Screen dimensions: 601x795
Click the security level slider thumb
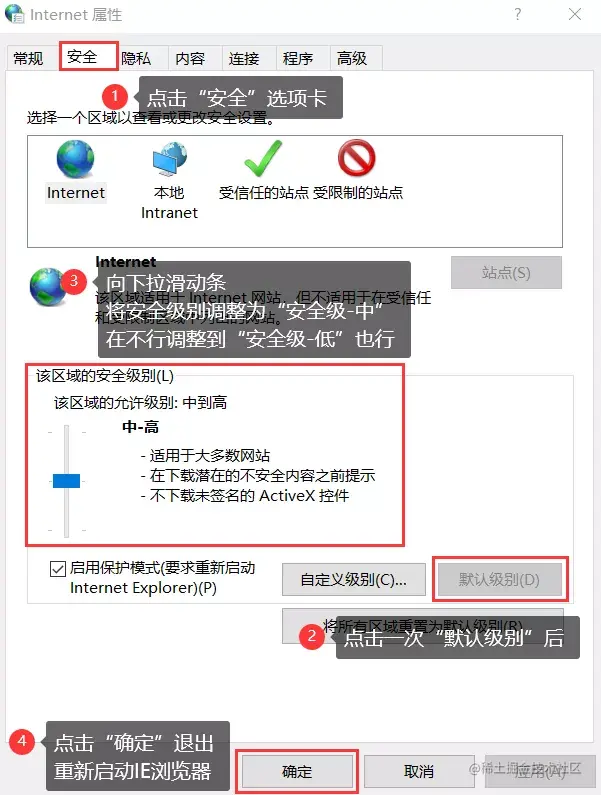tap(66, 481)
